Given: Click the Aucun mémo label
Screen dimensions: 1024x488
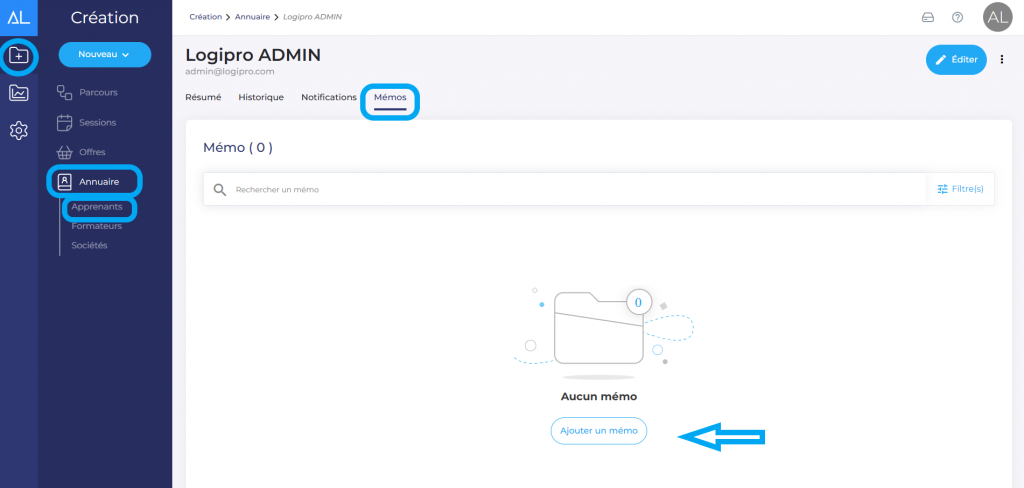Looking at the screenshot, I should [599, 397].
